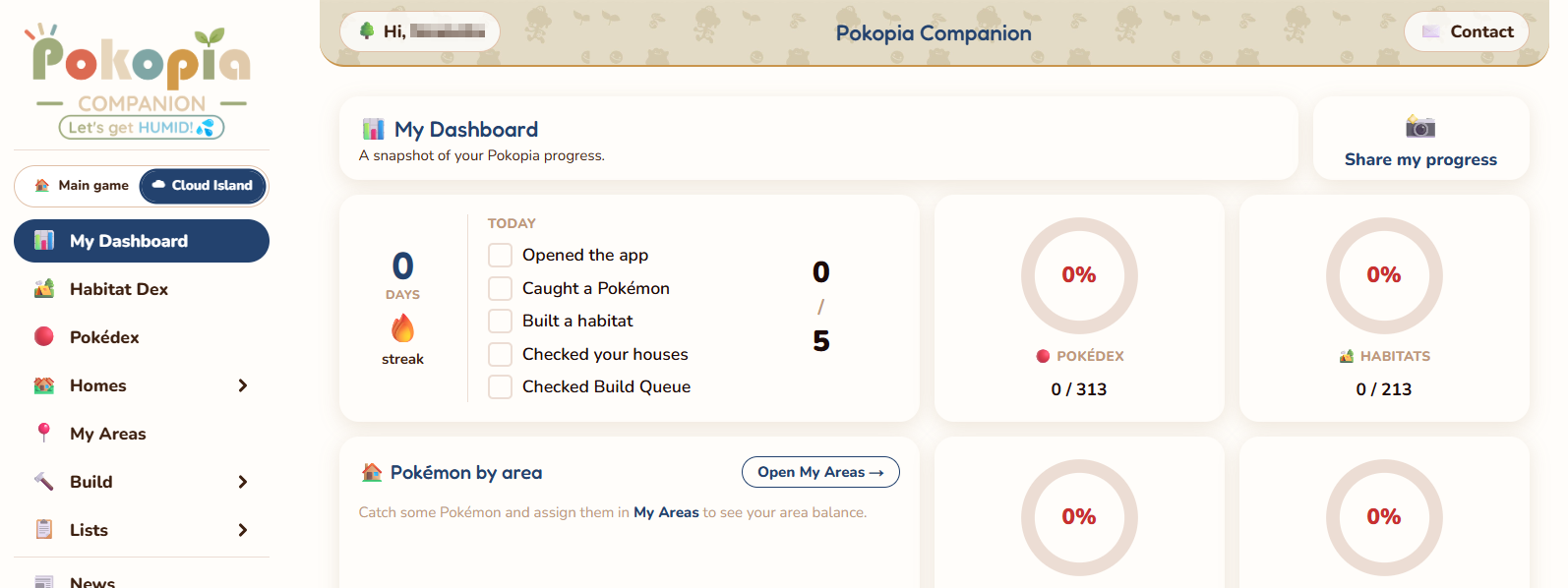Expand the Homes submenu chevron
This screenshot has height=588, width=1568.
click(242, 385)
